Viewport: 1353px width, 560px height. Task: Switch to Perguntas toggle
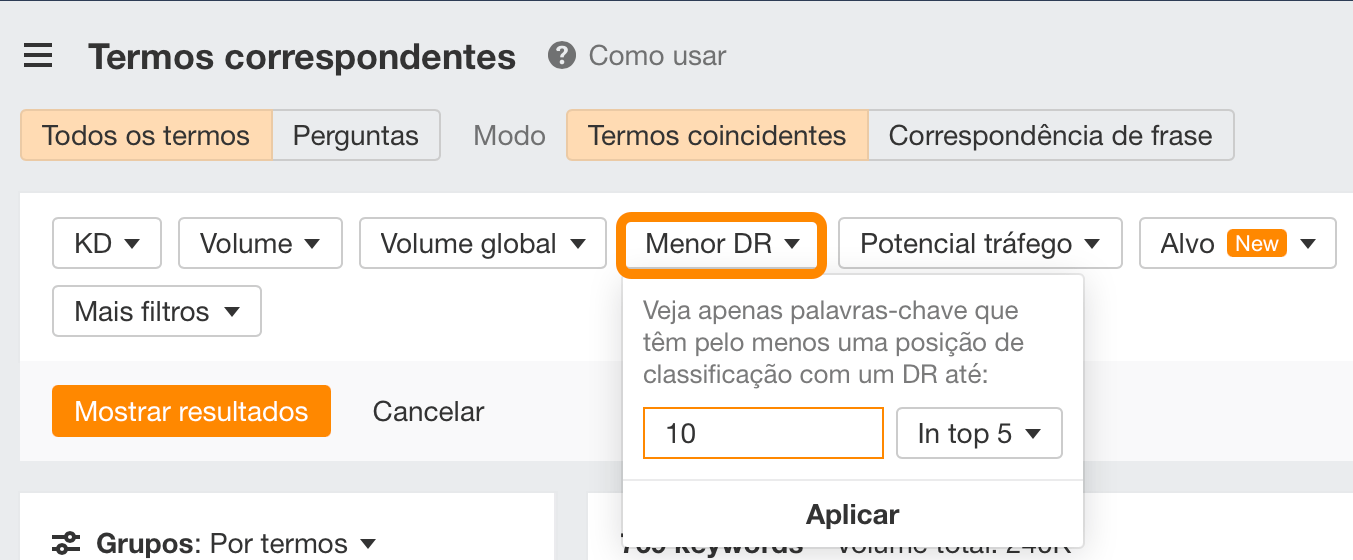tap(356, 135)
